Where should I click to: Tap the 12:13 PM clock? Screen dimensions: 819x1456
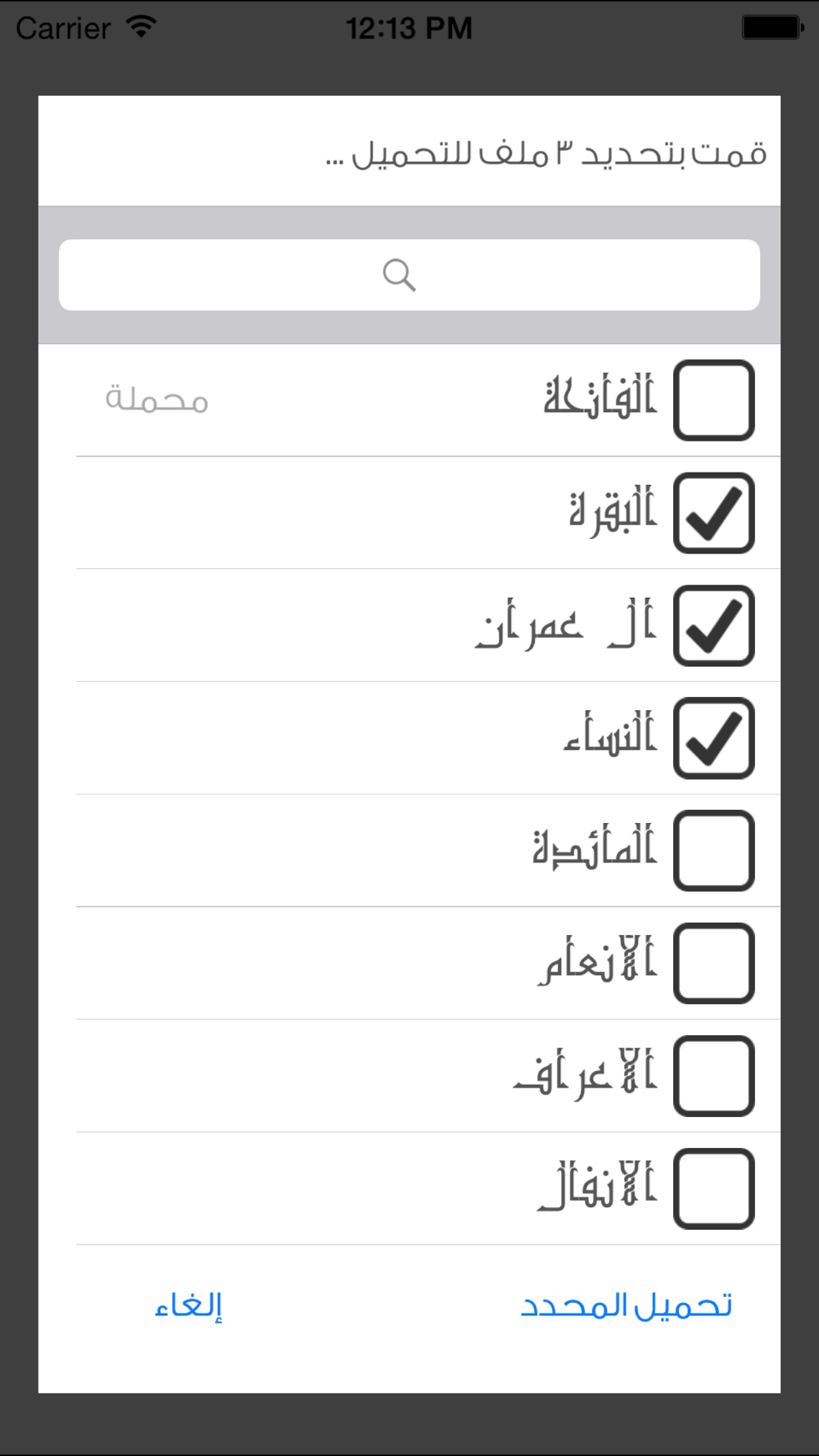point(409,29)
